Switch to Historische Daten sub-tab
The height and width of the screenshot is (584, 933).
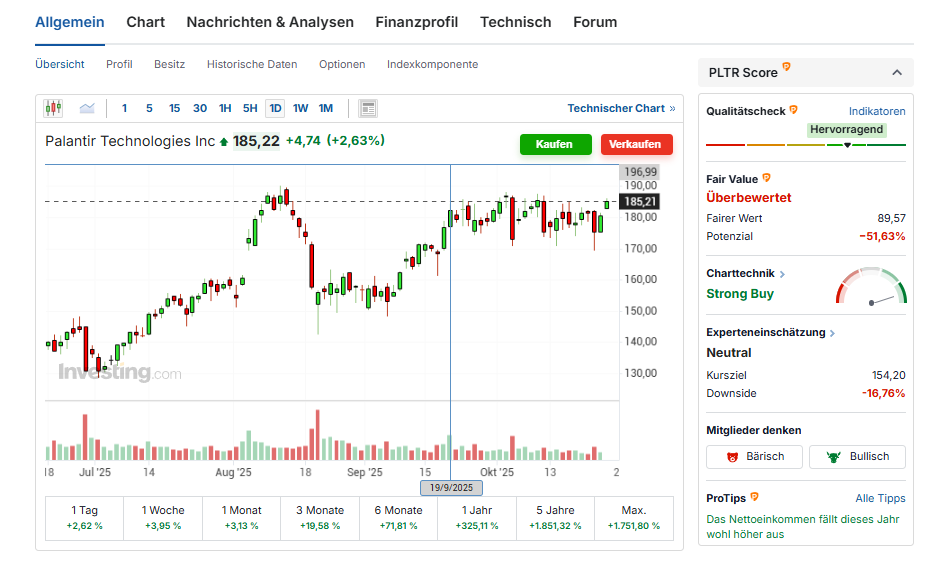(x=252, y=64)
